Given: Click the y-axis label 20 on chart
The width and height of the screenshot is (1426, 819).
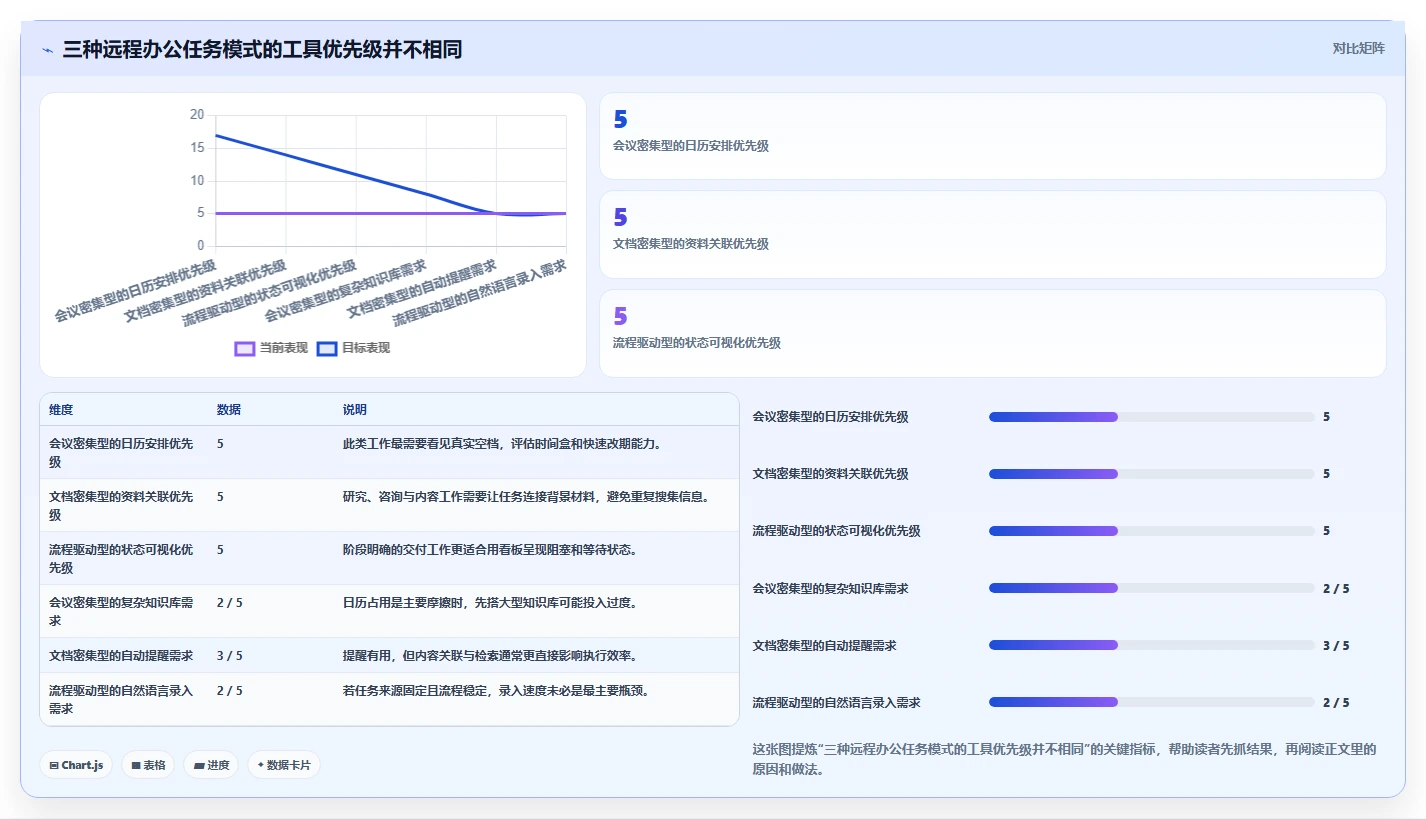Looking at the screenshot, I should [197, 115].
